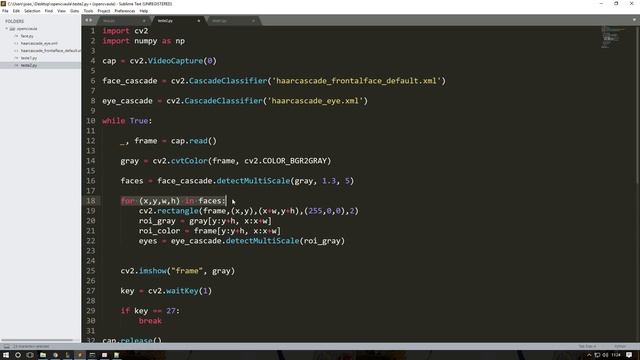This screenshot has height=360, width=640.
Task: Close the first editor tab
Action: click(144, 20)
